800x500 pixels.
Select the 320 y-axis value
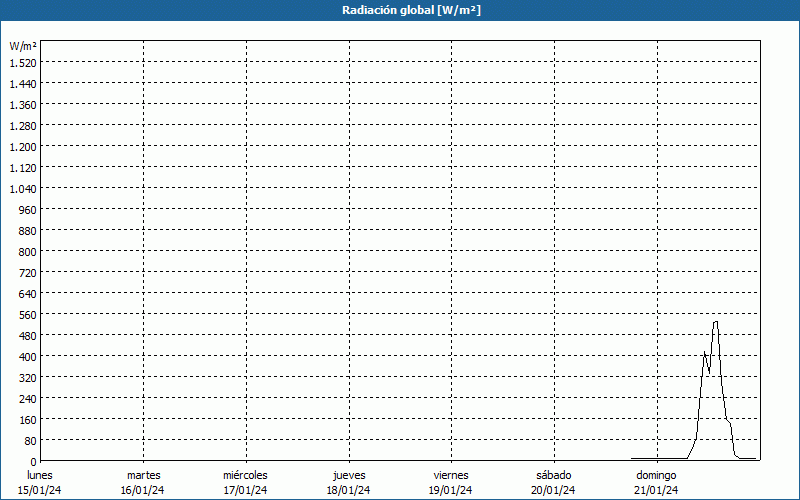point(29,378)
